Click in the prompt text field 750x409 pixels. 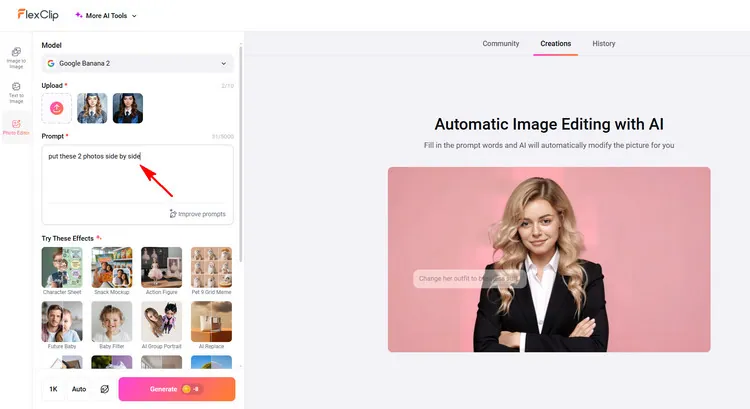(137, 175)
